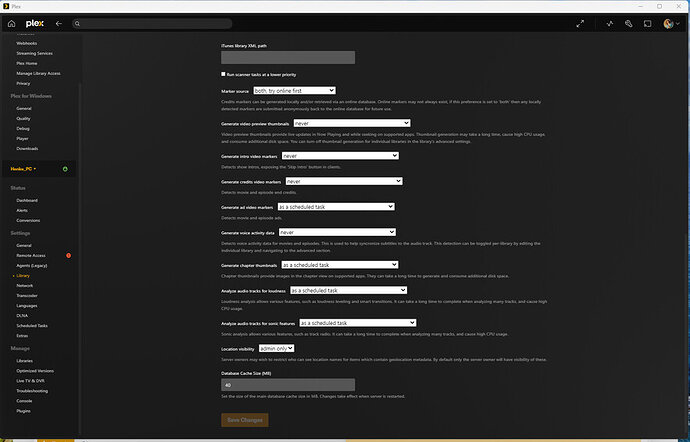
Task: Open Console
Action: click(24, 401)
